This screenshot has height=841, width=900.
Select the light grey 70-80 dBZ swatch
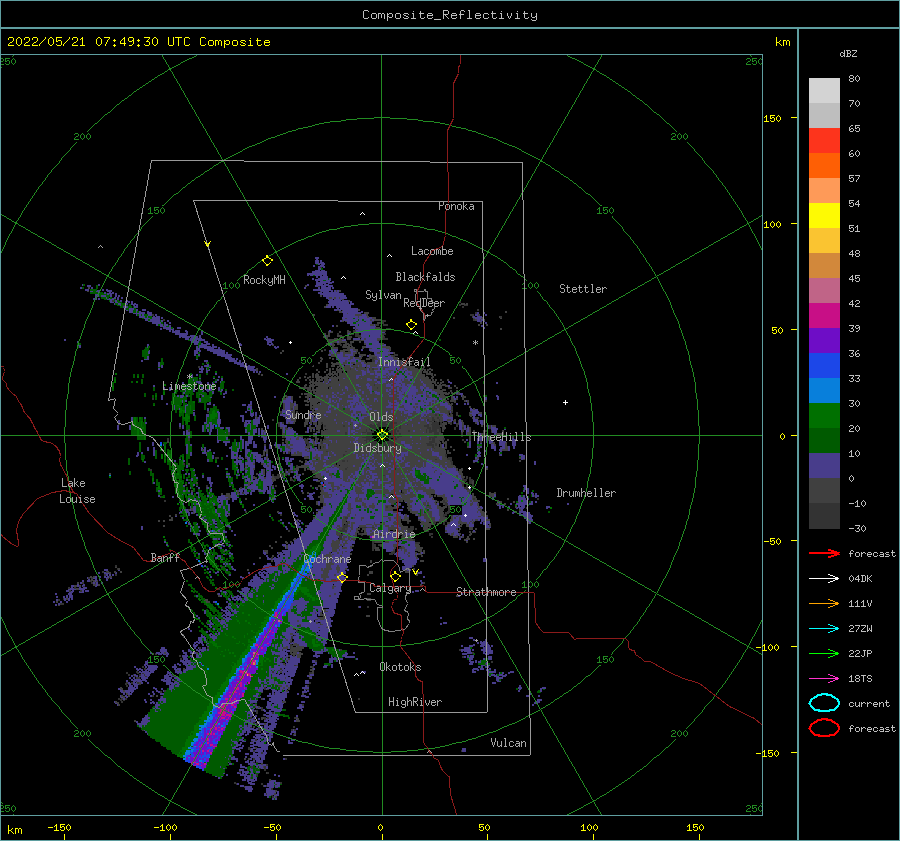(x=824, y=91)
